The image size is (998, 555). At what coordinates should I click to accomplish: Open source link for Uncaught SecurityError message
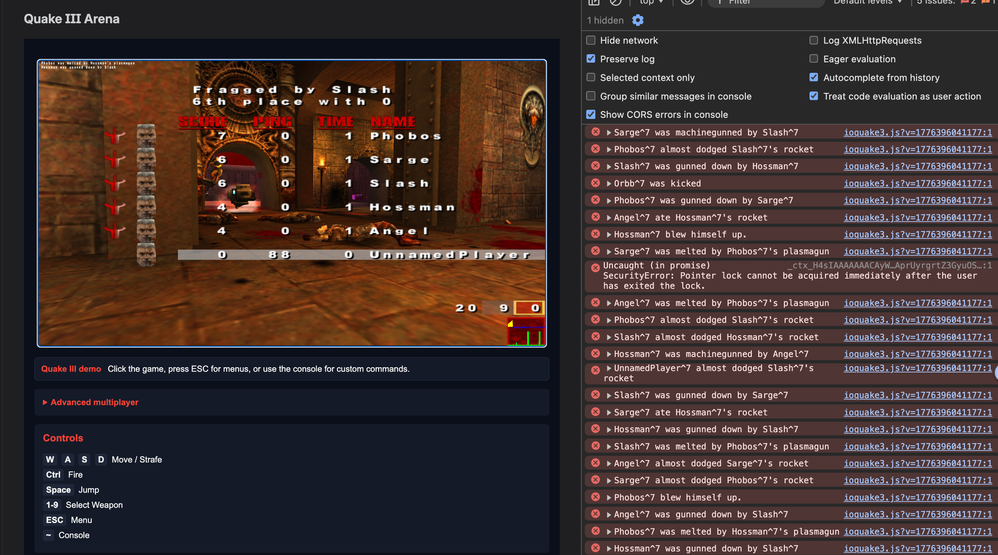890,265
